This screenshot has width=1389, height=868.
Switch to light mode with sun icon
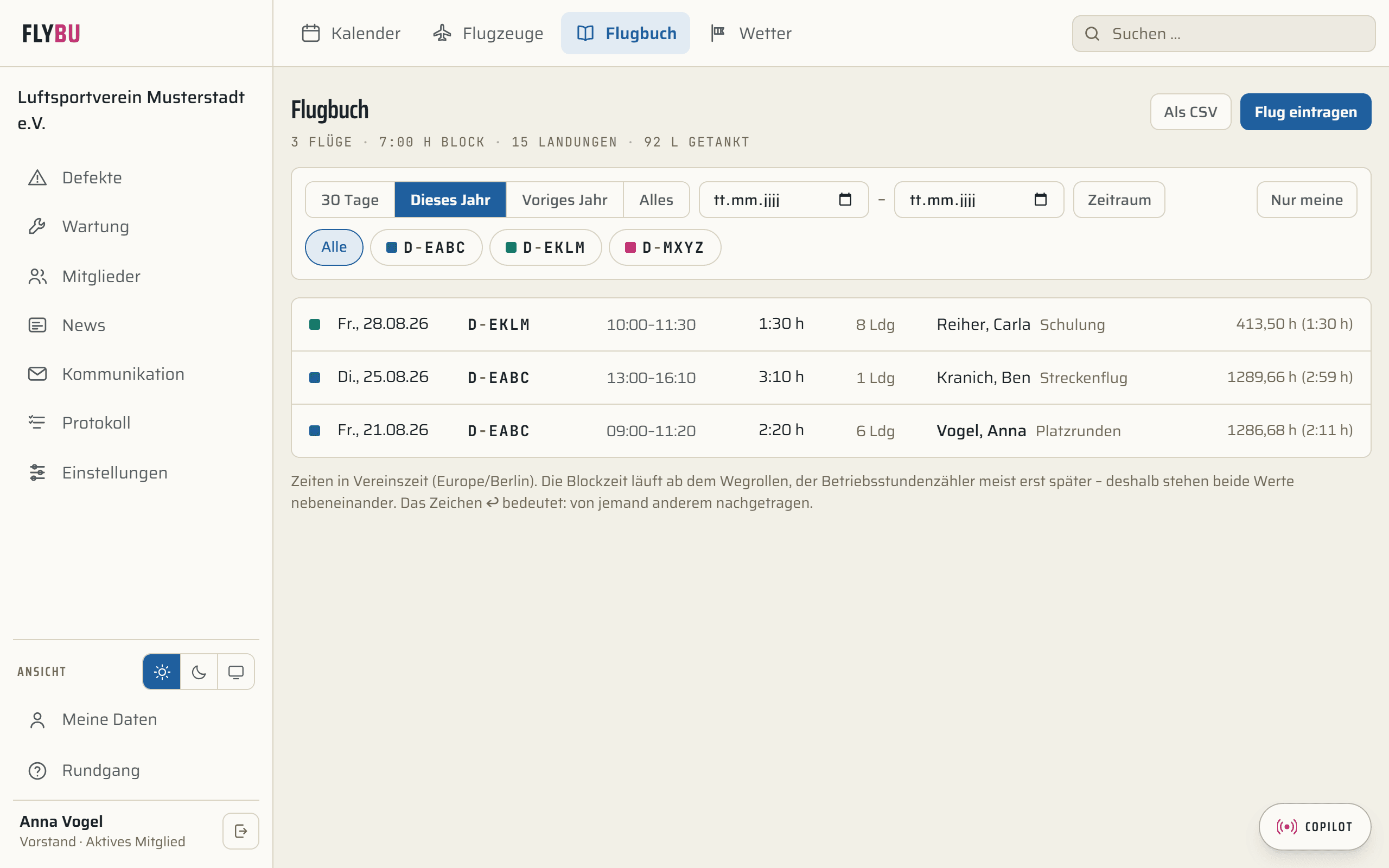click(x=162, y=672)
